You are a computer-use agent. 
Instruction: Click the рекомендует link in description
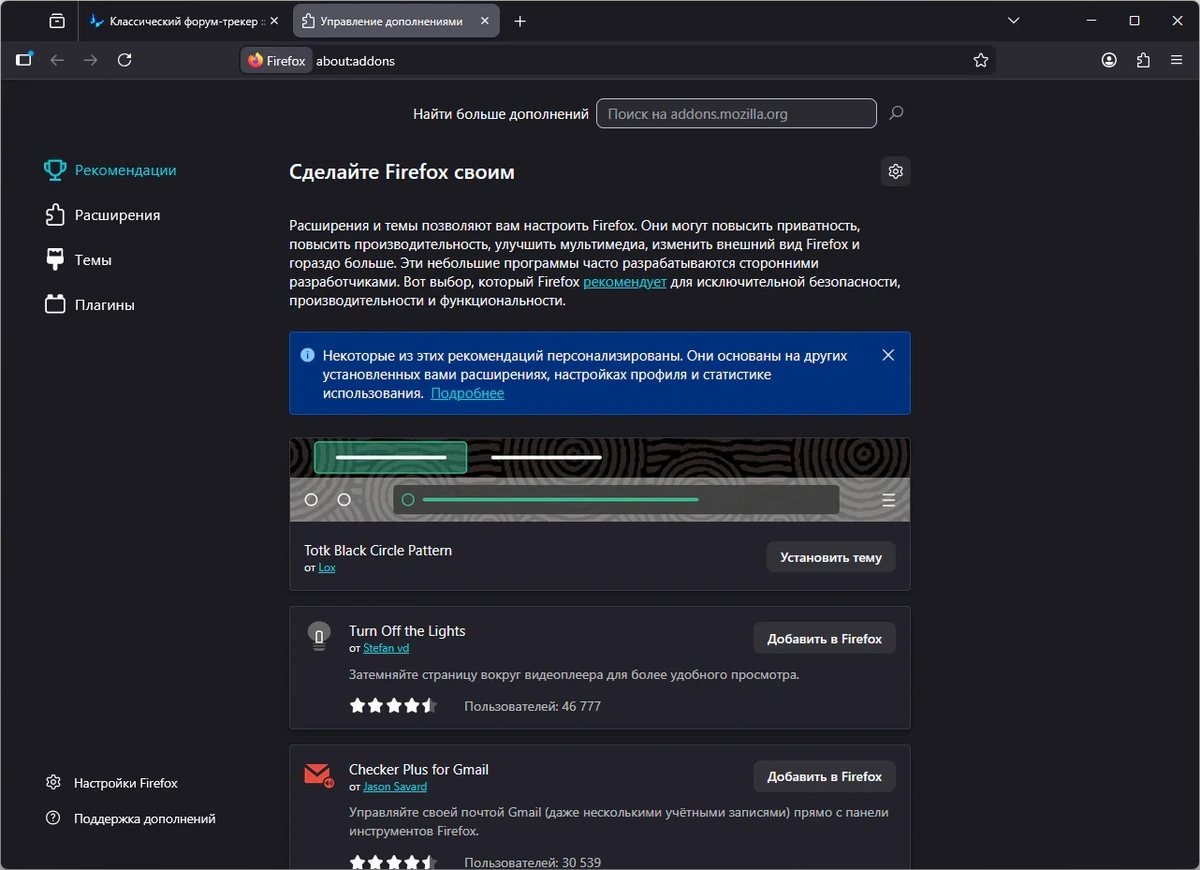(625, 282)
